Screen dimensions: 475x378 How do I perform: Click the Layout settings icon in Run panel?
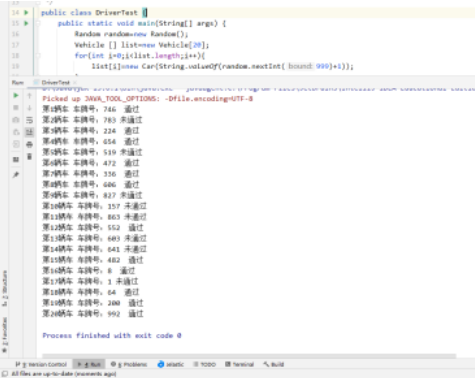pos(16,159)
